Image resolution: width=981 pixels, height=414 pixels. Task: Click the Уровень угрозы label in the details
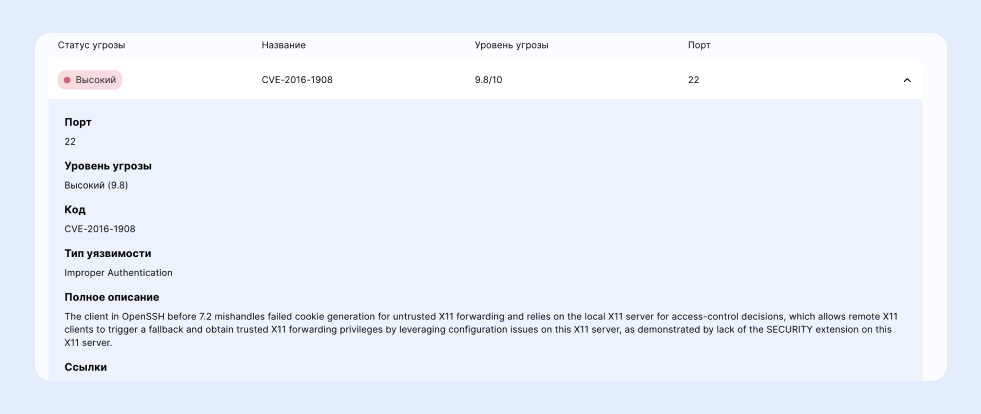pos(108,166)
